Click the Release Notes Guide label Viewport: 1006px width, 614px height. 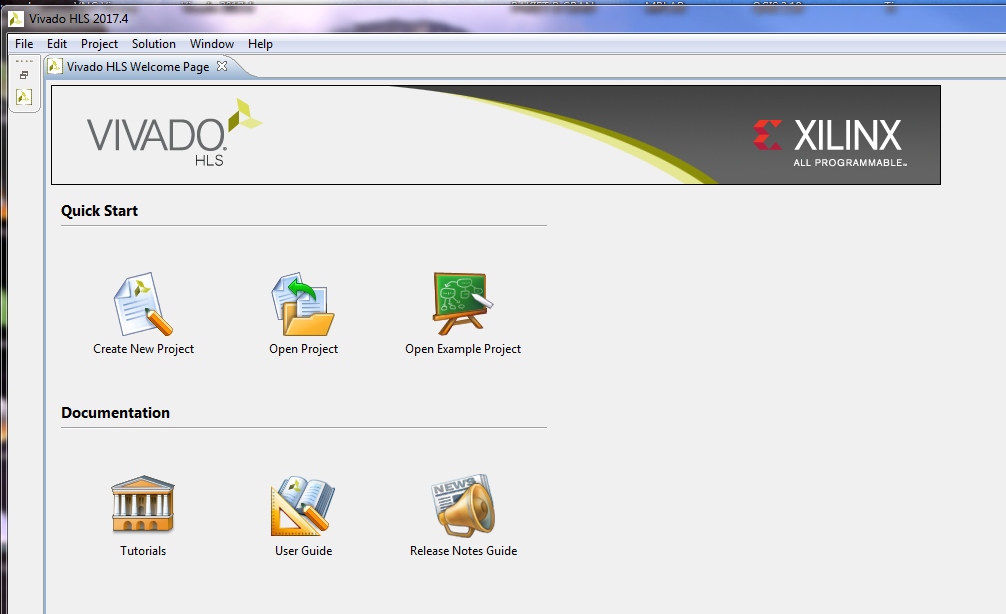(463, 550)
